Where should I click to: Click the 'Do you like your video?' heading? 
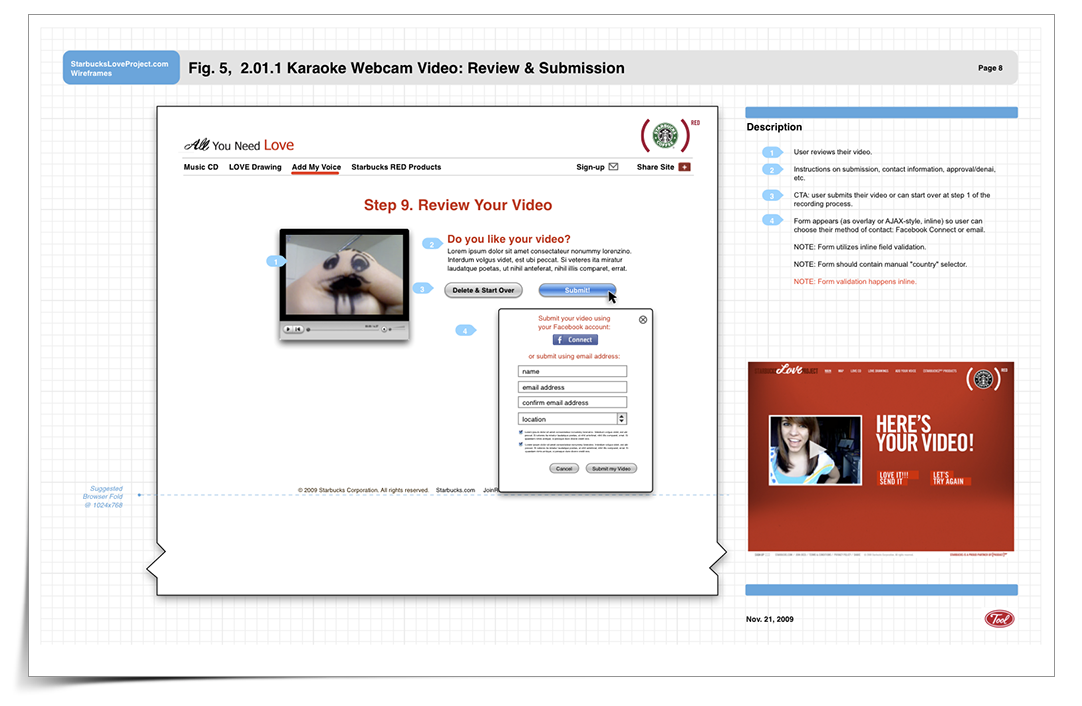[509, 239]
